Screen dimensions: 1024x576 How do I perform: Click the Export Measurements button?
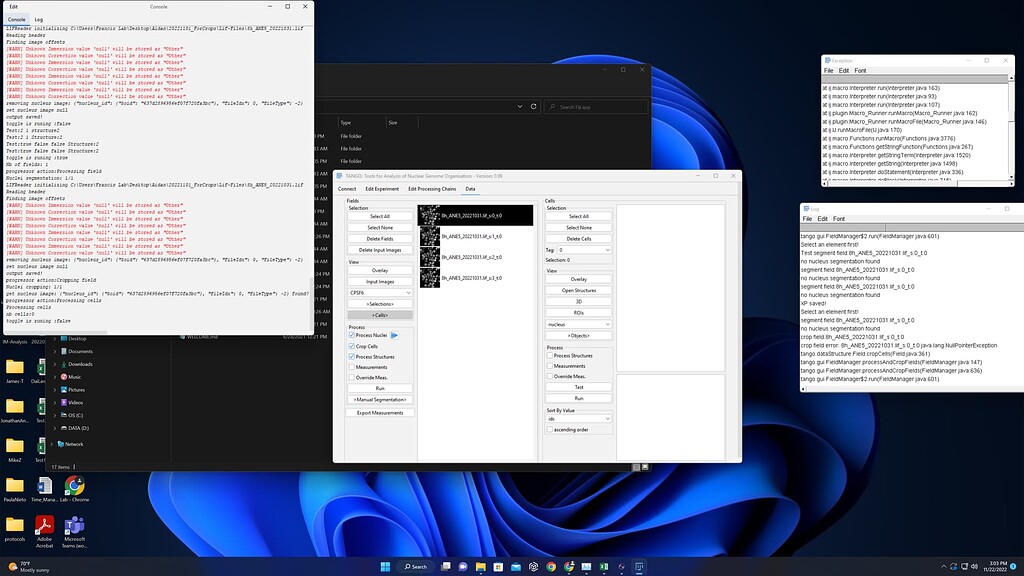(x=380, y=413)
